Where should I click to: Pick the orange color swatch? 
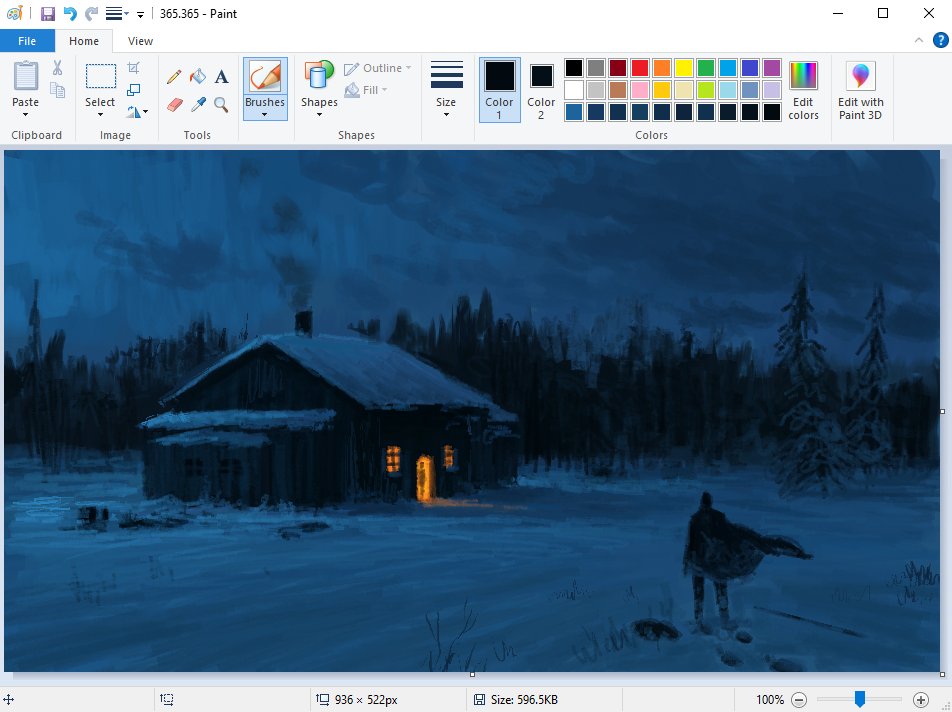tap(662, 67)
